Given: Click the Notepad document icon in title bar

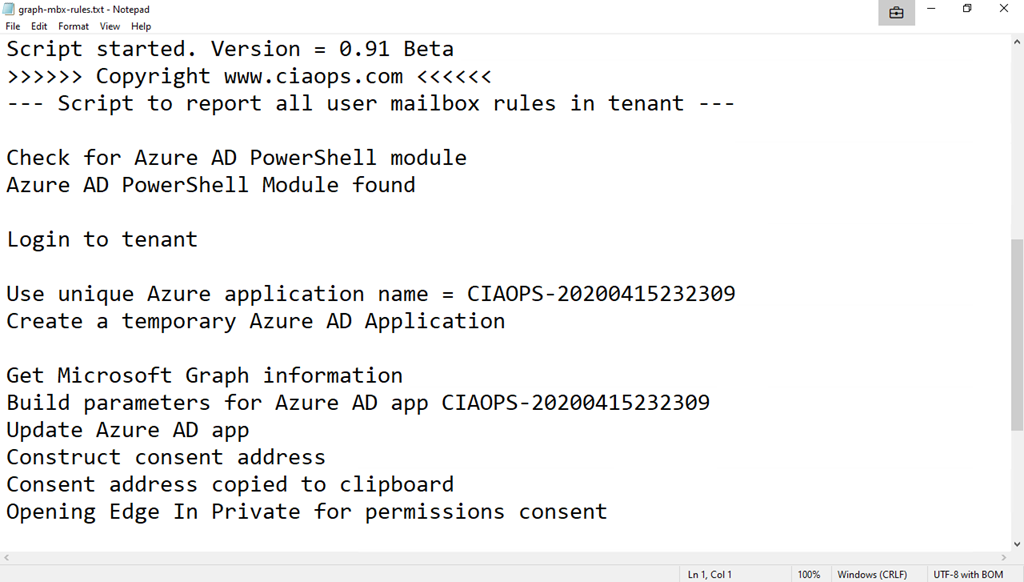Looking at the screenshot, I should click(x=9, y=9).
